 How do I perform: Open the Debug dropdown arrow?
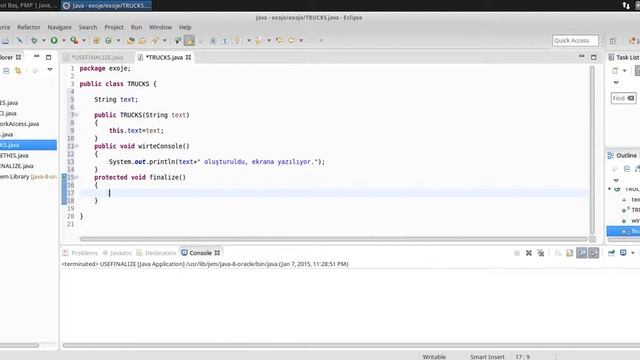click(x=44, y=40)
